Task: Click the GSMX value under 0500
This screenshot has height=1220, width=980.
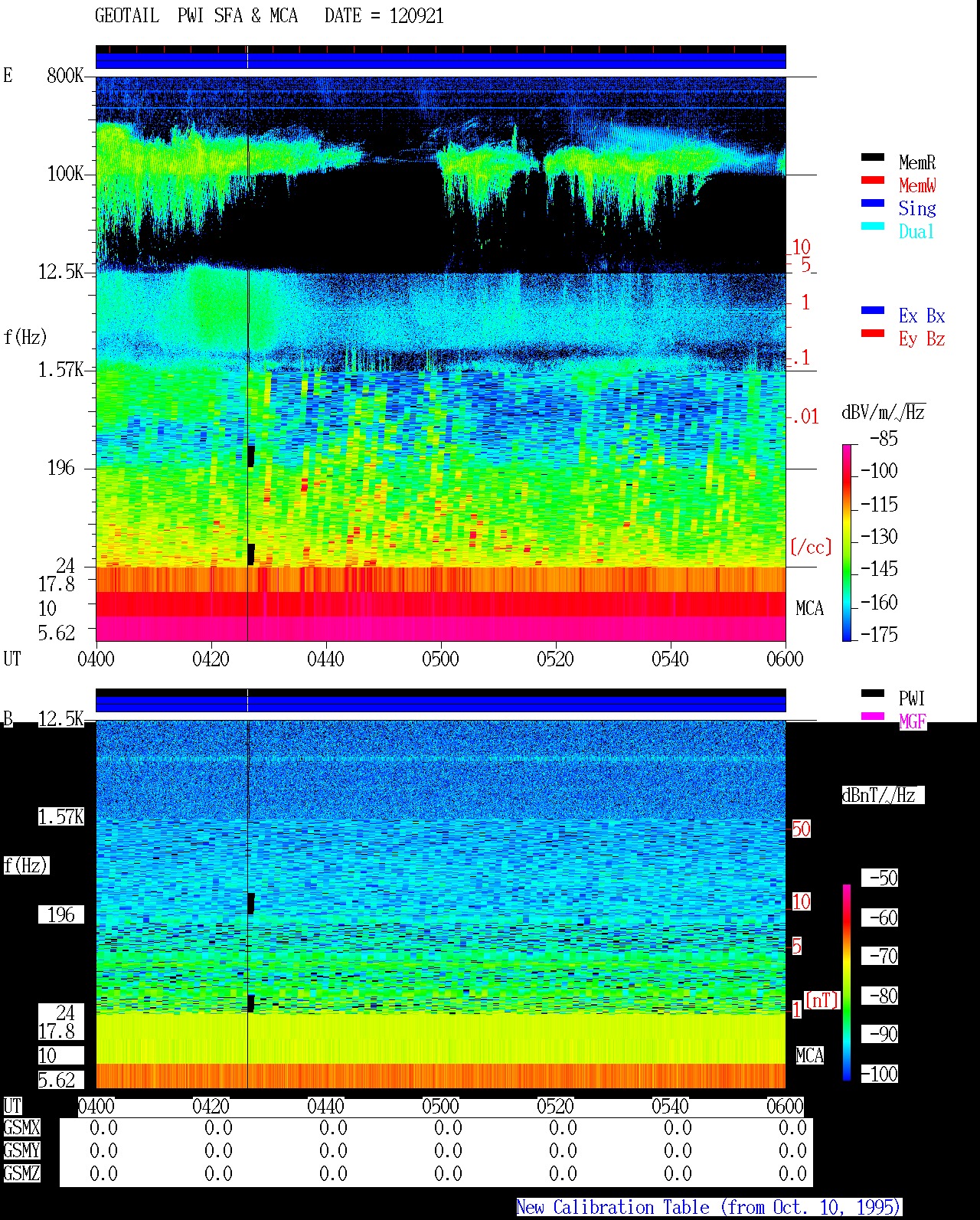Action: click(448, 1127)
